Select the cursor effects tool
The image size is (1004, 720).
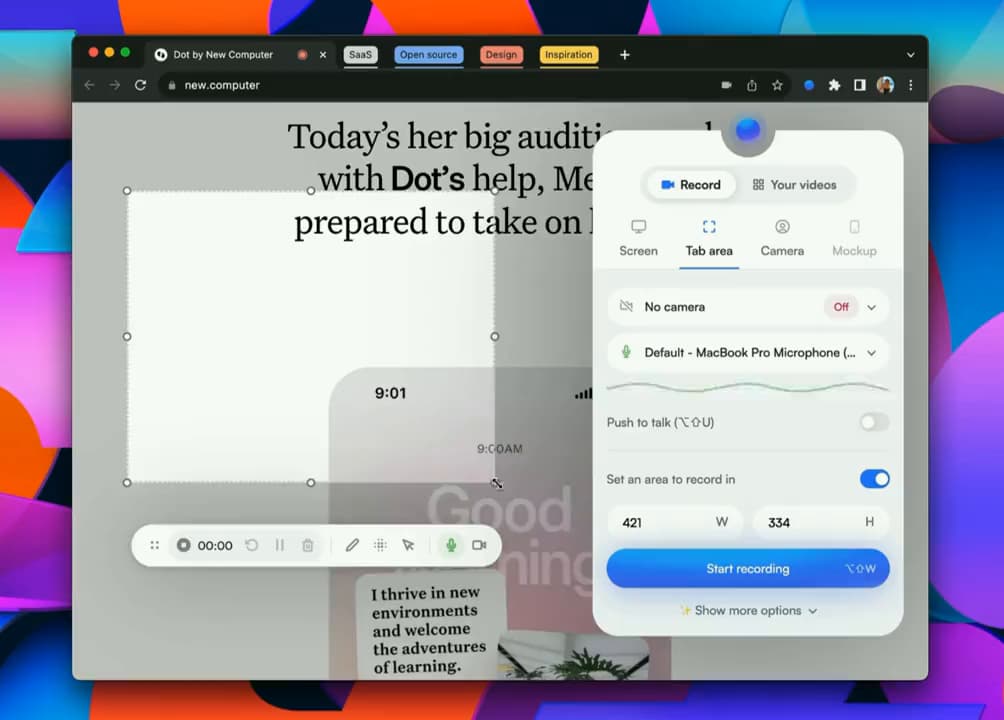pyautogui.click(x=409, y=545)
